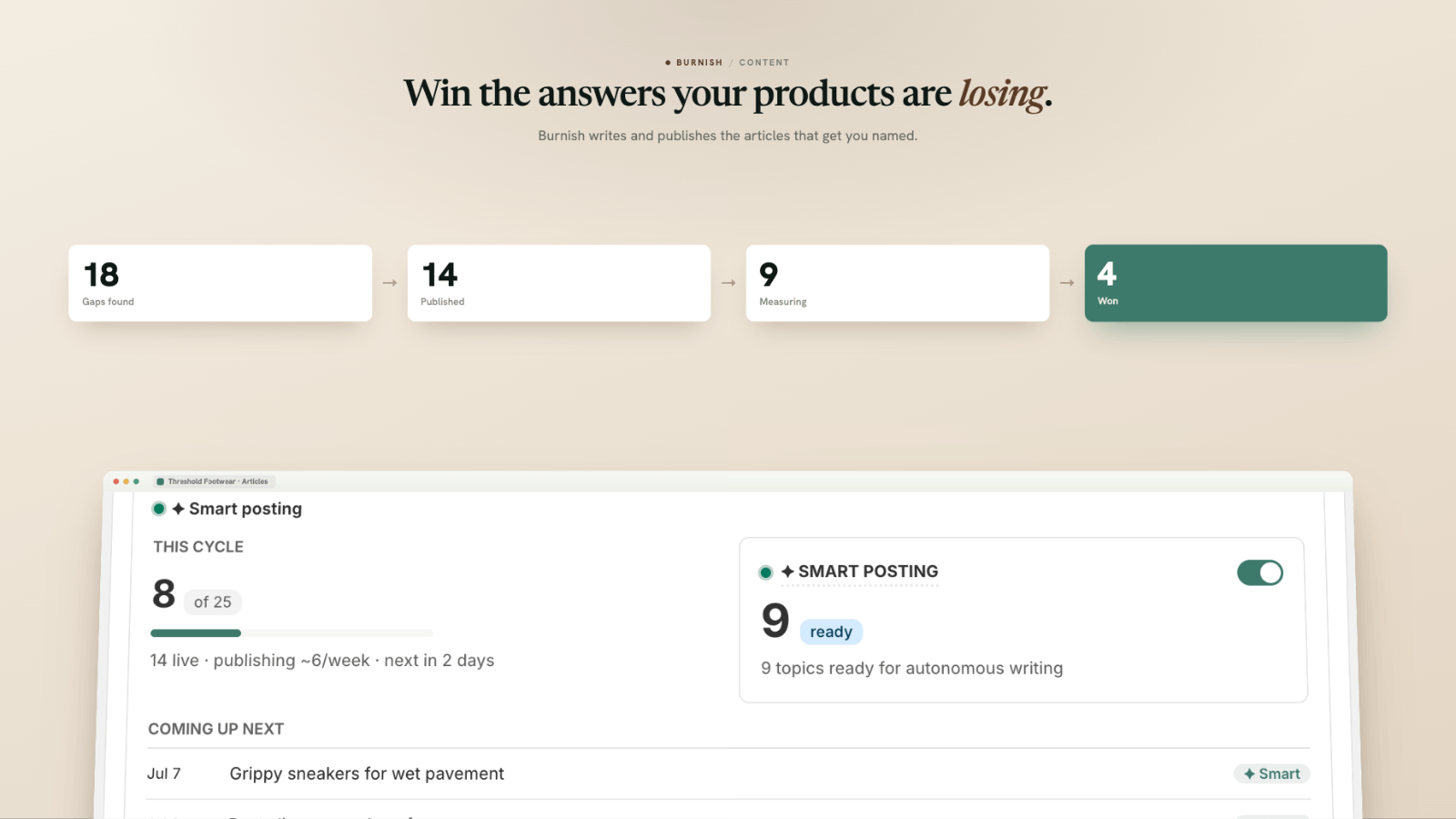The width and height of the screenshot is (1456, 819).
Task: Click the This Cycle progress bar
Action: click(291, 633)
